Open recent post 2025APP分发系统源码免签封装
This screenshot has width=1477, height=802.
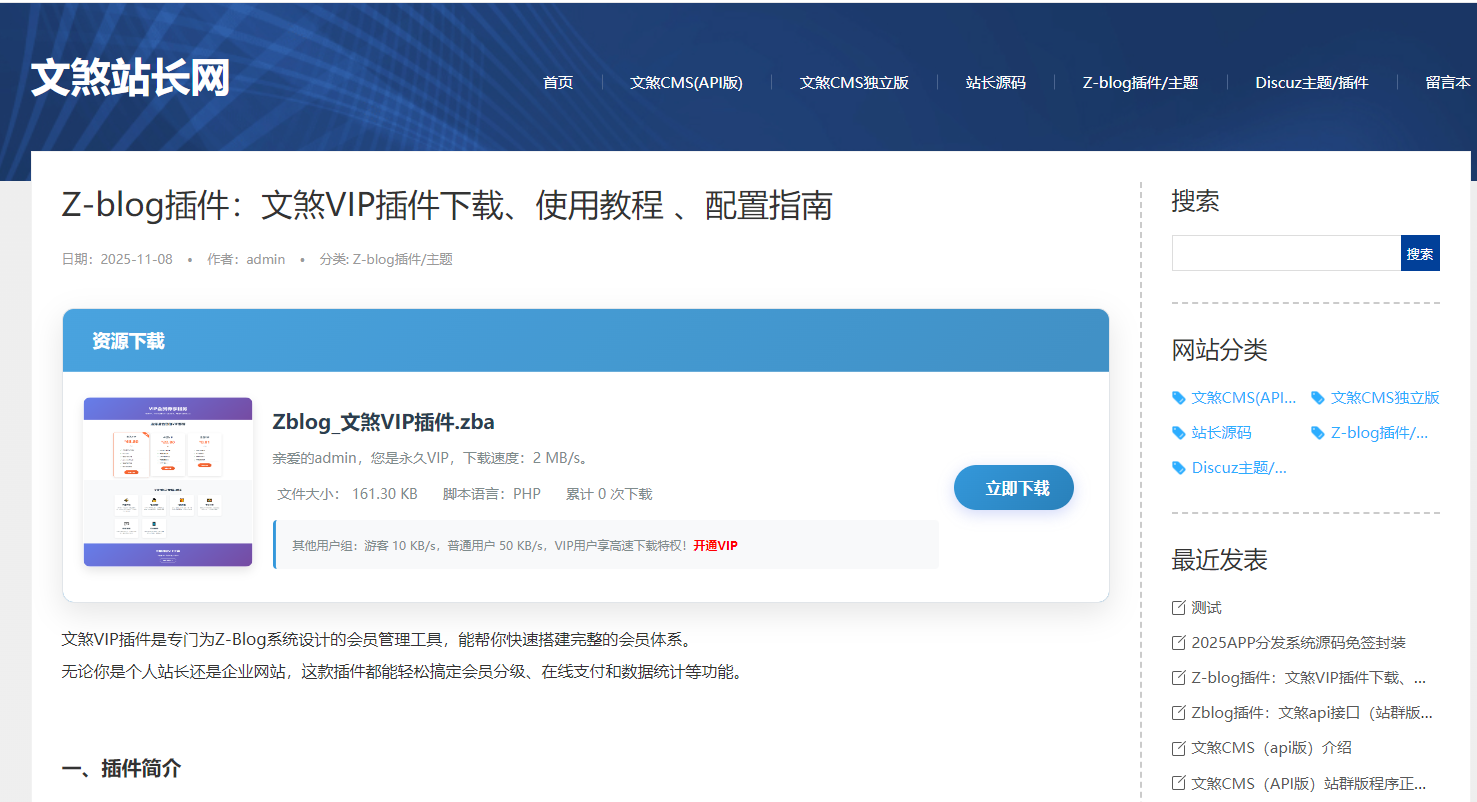click(1298, 643)
